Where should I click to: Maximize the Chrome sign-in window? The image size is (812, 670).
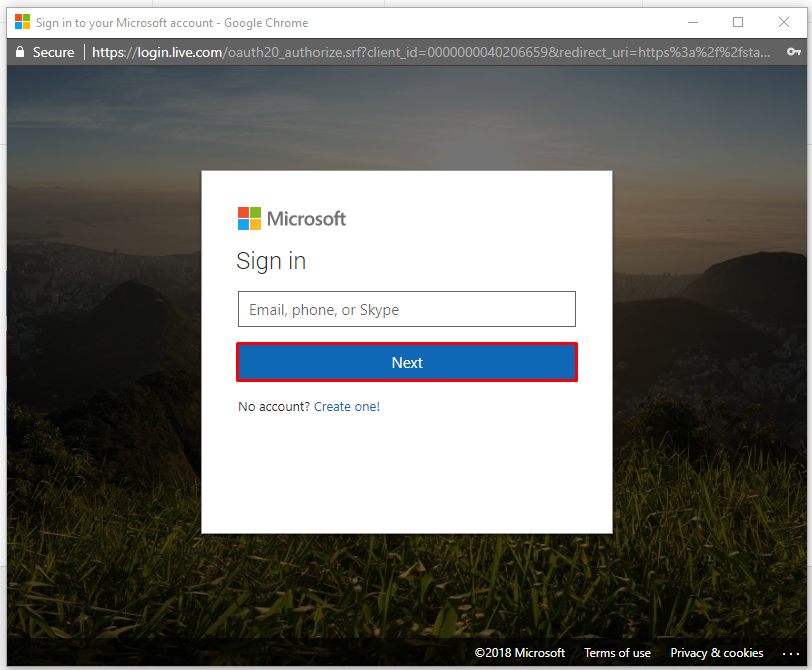click(x=738, y=22)
